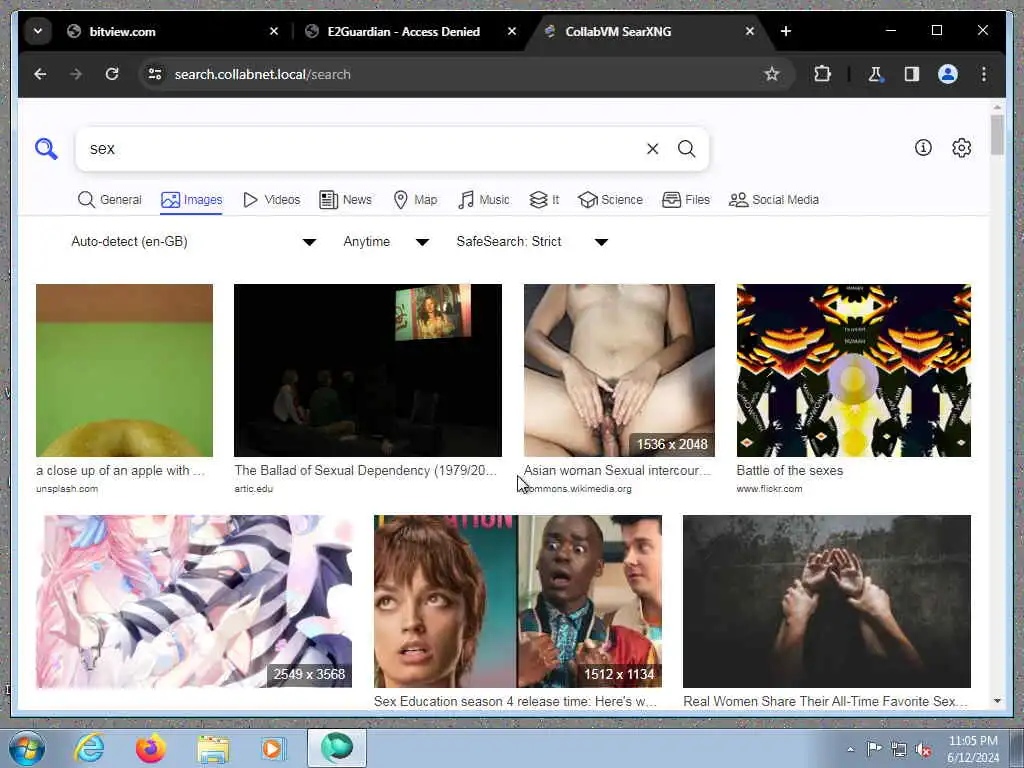
Task: Open a new browser tab
Action: (x=786, y=31)
